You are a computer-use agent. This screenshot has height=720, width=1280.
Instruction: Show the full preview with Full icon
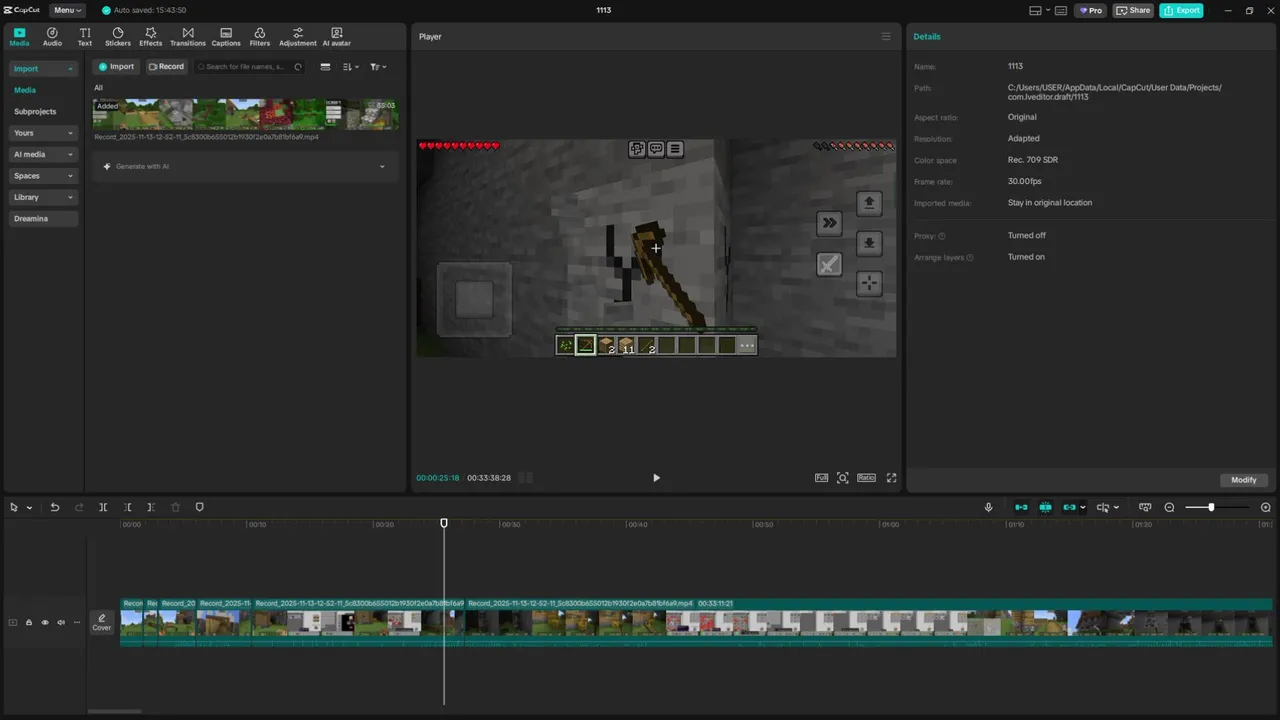[x=821, y=478]
